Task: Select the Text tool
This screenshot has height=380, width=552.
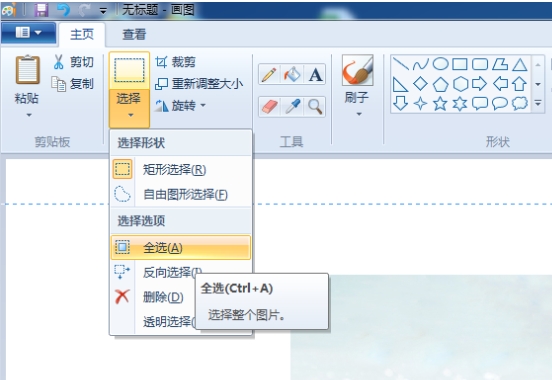Action: click(315, 74)
